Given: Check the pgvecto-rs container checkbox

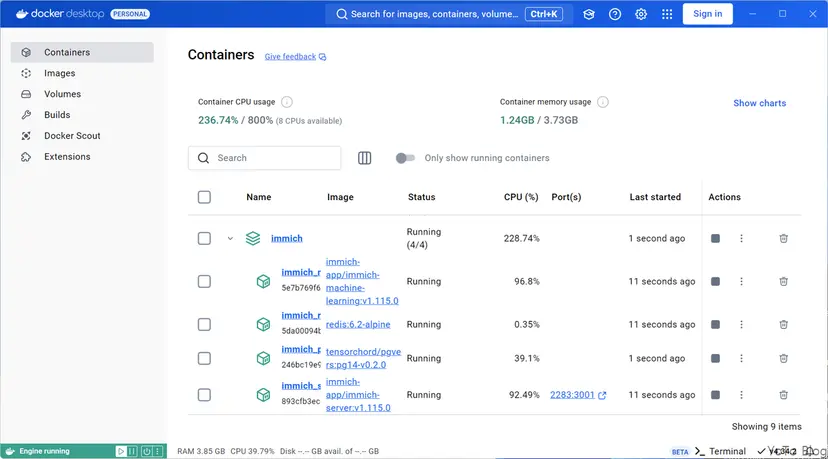Looking at the screenshot, I should coord(204,358).
